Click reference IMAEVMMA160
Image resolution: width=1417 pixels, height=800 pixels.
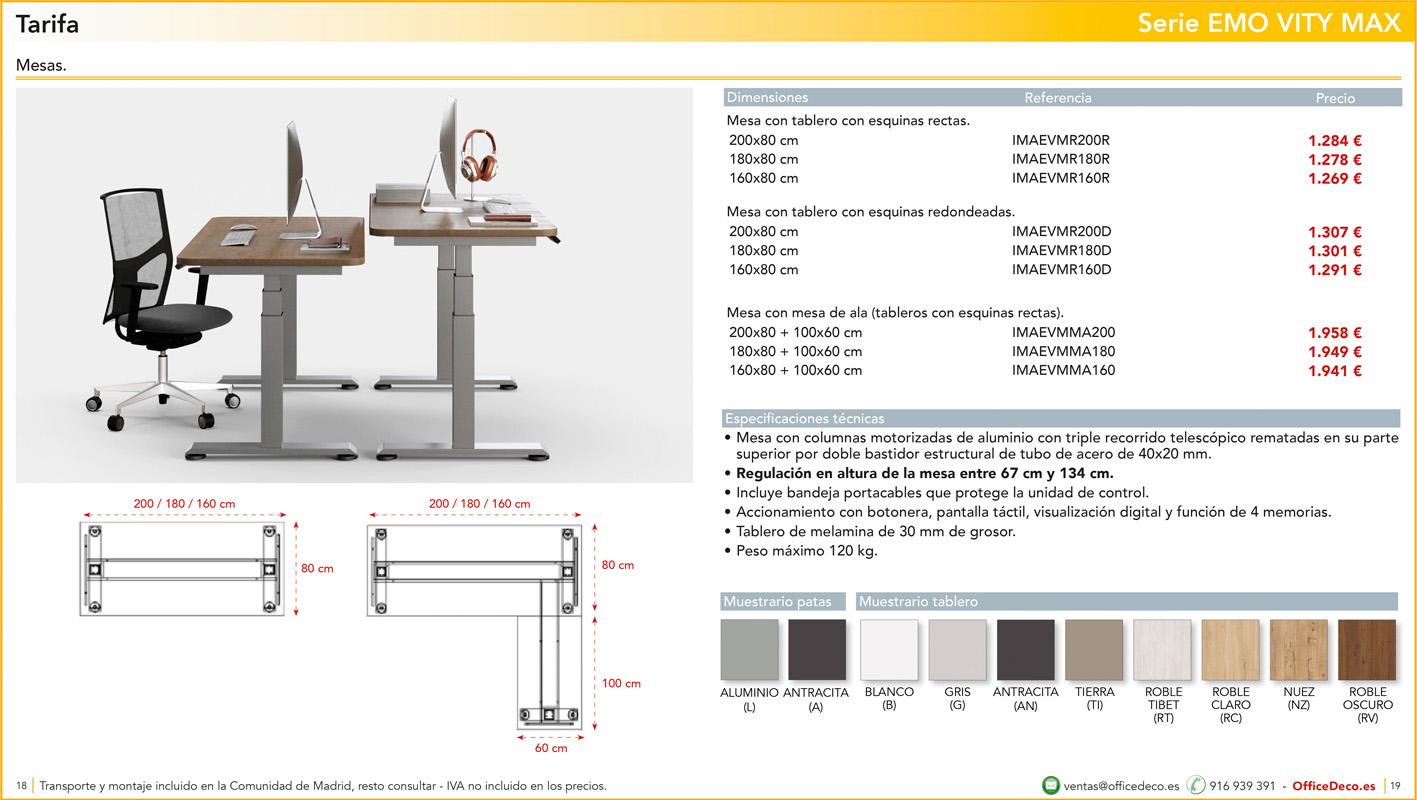1063,371
